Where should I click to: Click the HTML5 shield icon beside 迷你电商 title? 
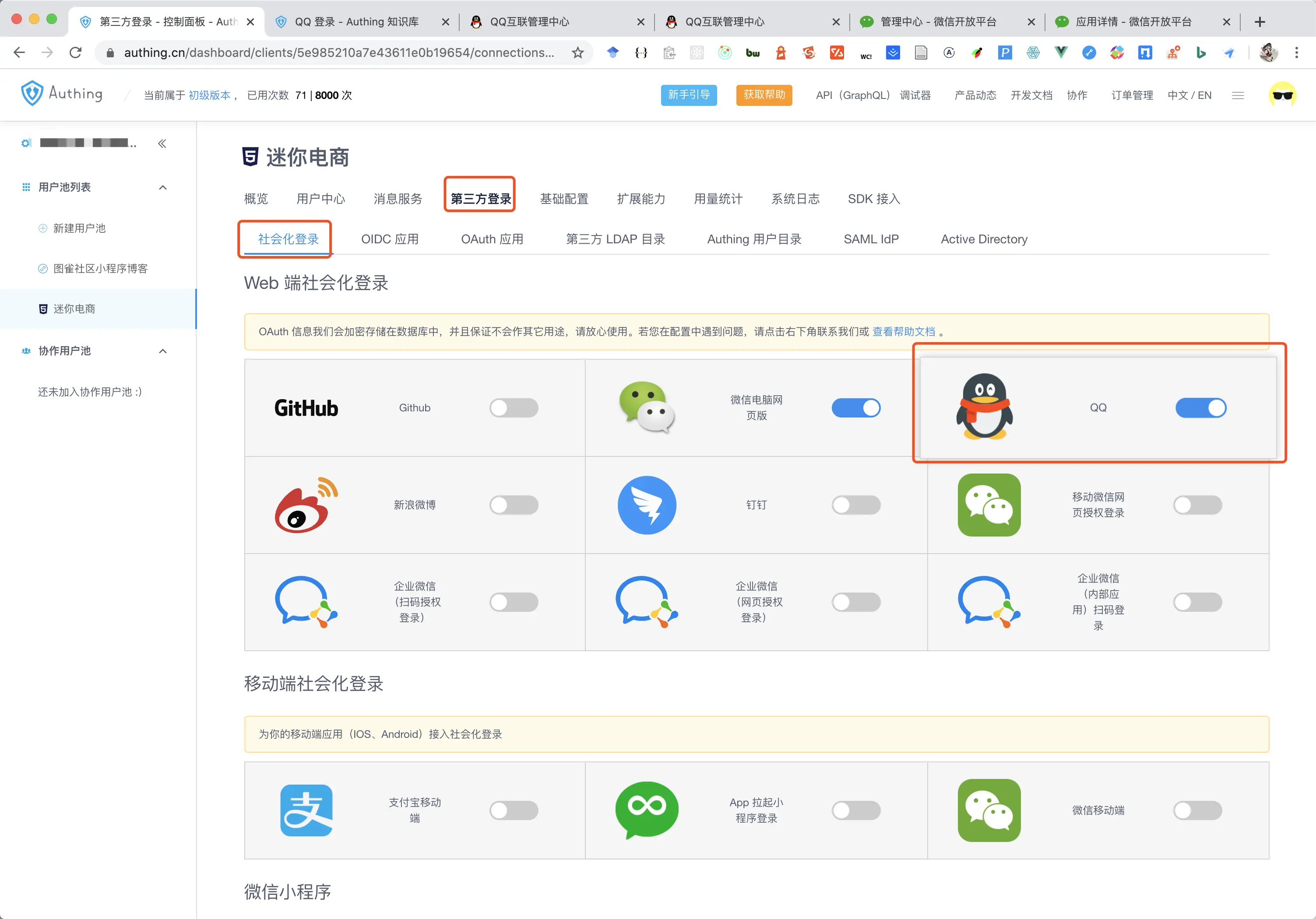point(250,156)
